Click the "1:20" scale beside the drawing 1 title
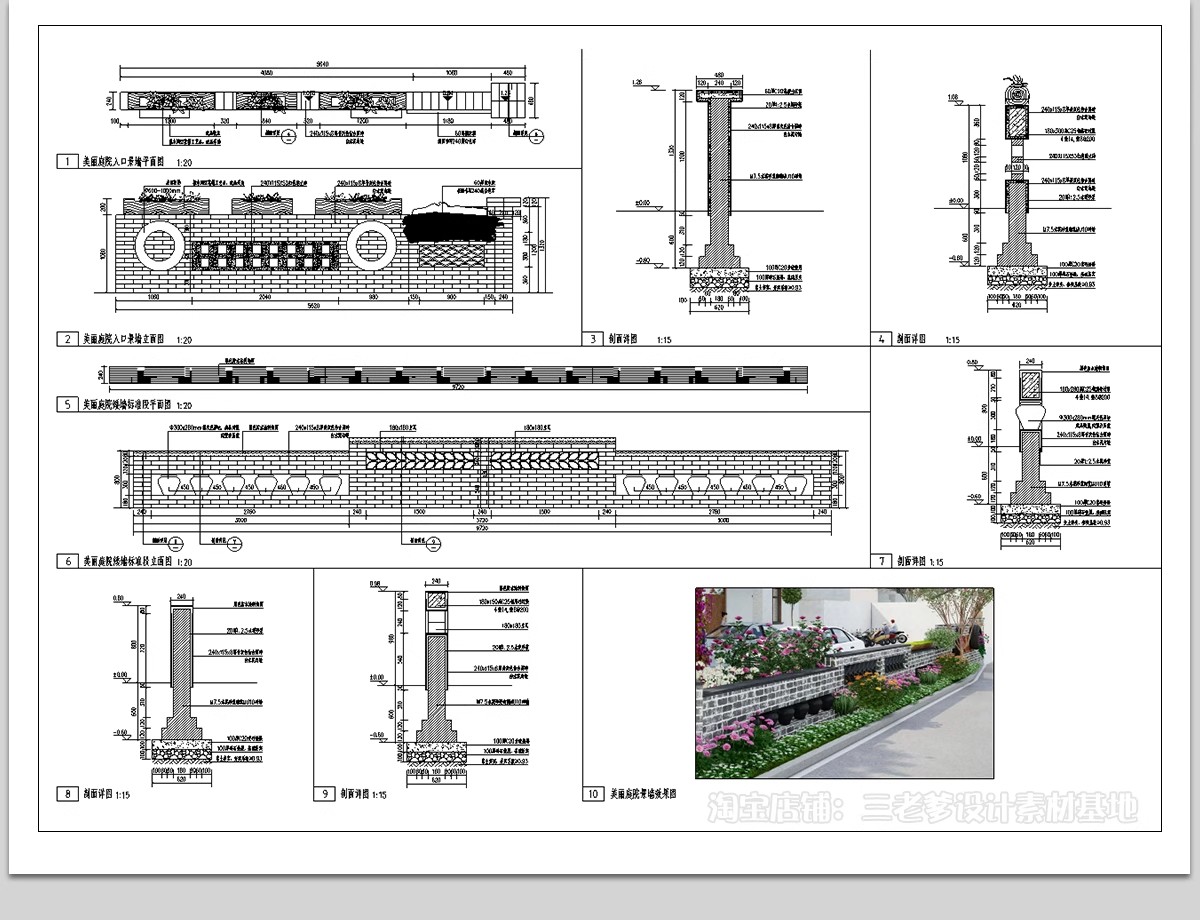The image size is (1200, 920). [184, 162]
